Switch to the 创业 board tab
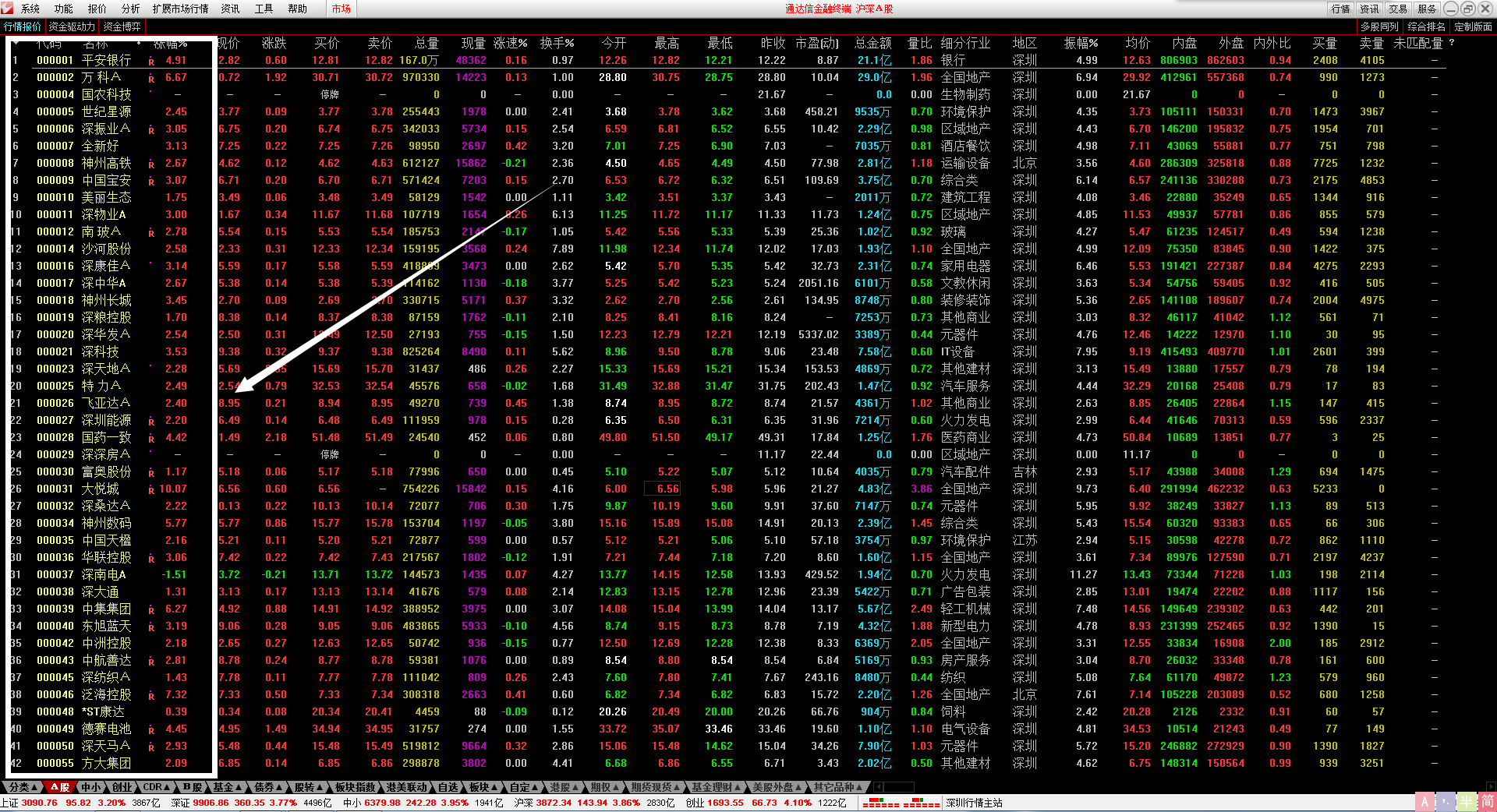Image resolution: width=1497 pixels, height=812 pixels. click(x=122, y=787)
